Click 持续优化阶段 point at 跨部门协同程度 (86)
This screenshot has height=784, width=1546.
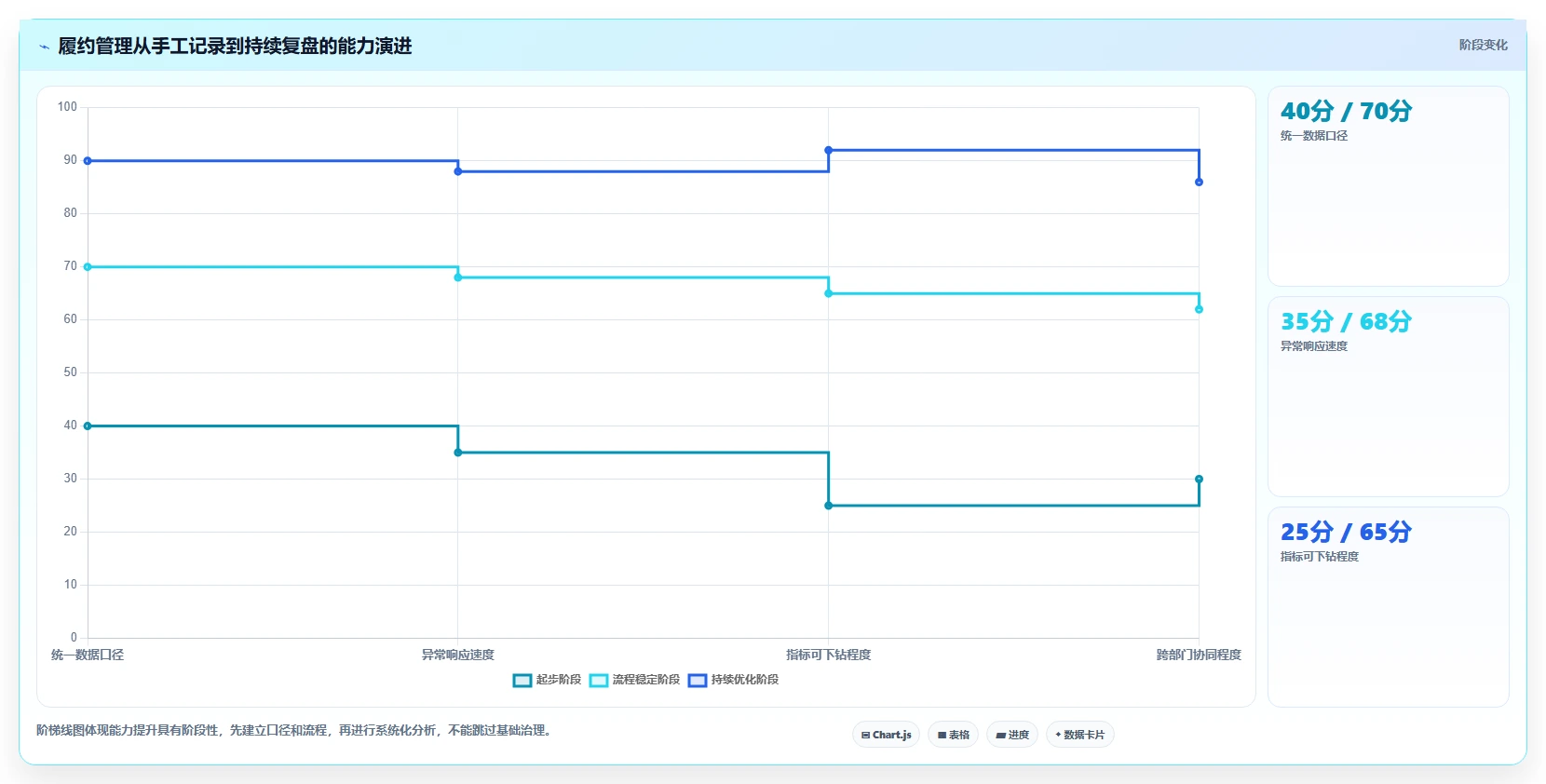pos(1199,182)
